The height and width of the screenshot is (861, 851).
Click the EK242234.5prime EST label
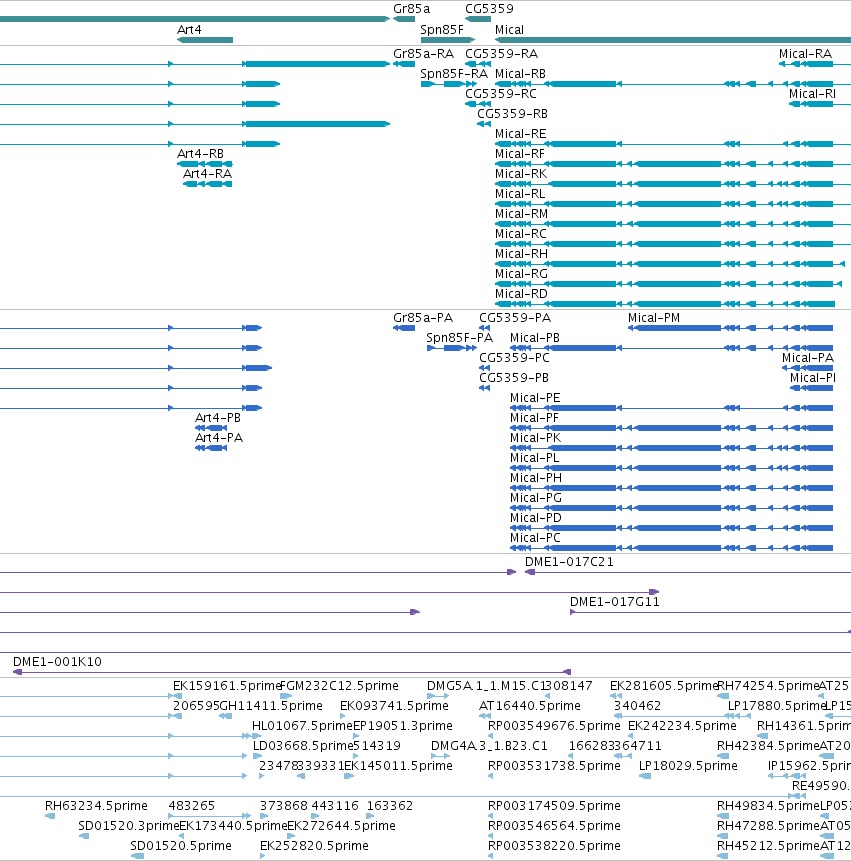tap(682, 726)
